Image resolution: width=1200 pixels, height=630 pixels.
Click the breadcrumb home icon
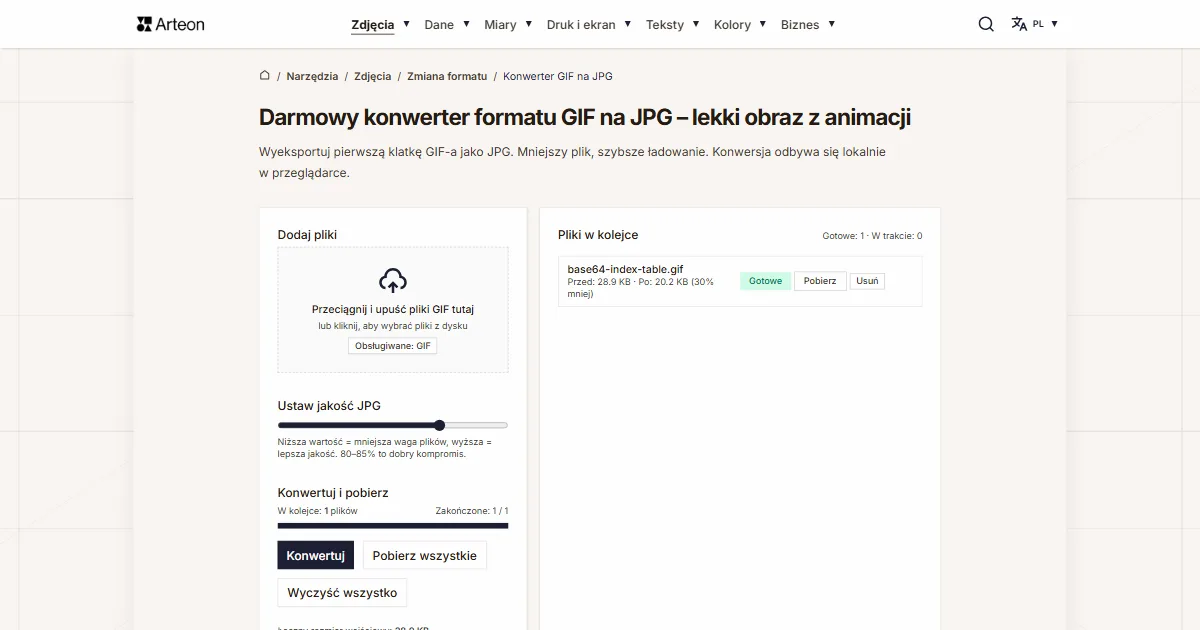(265, 75)
